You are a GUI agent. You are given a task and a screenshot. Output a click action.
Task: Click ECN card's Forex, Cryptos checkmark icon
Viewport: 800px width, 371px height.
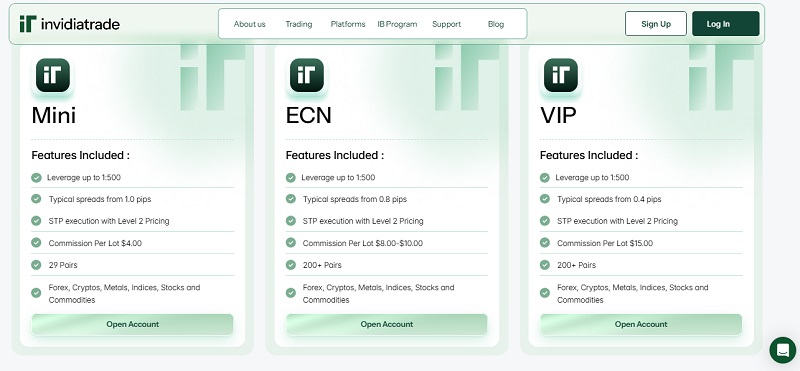tap(291, 293)
